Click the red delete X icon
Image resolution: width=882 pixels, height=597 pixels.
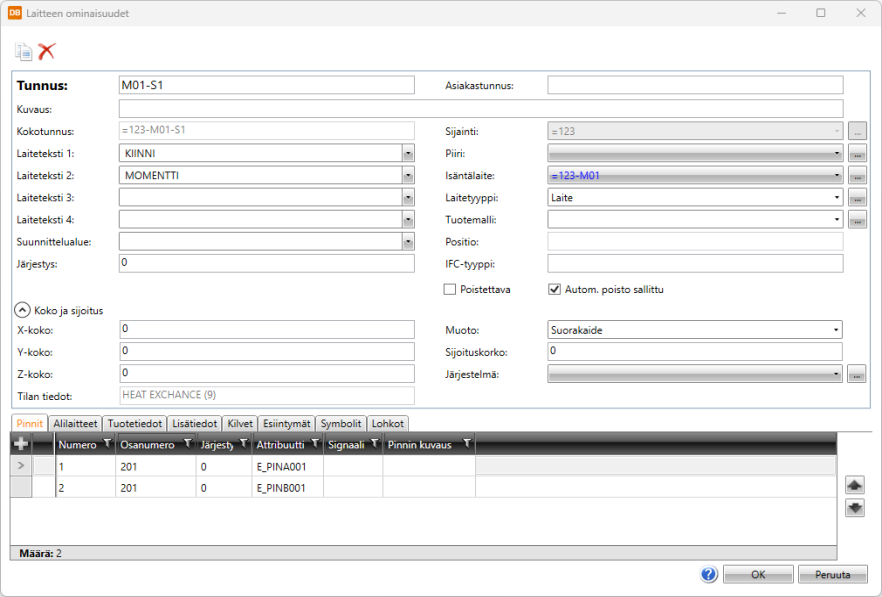pyautogui.click(x=46, y=52)
